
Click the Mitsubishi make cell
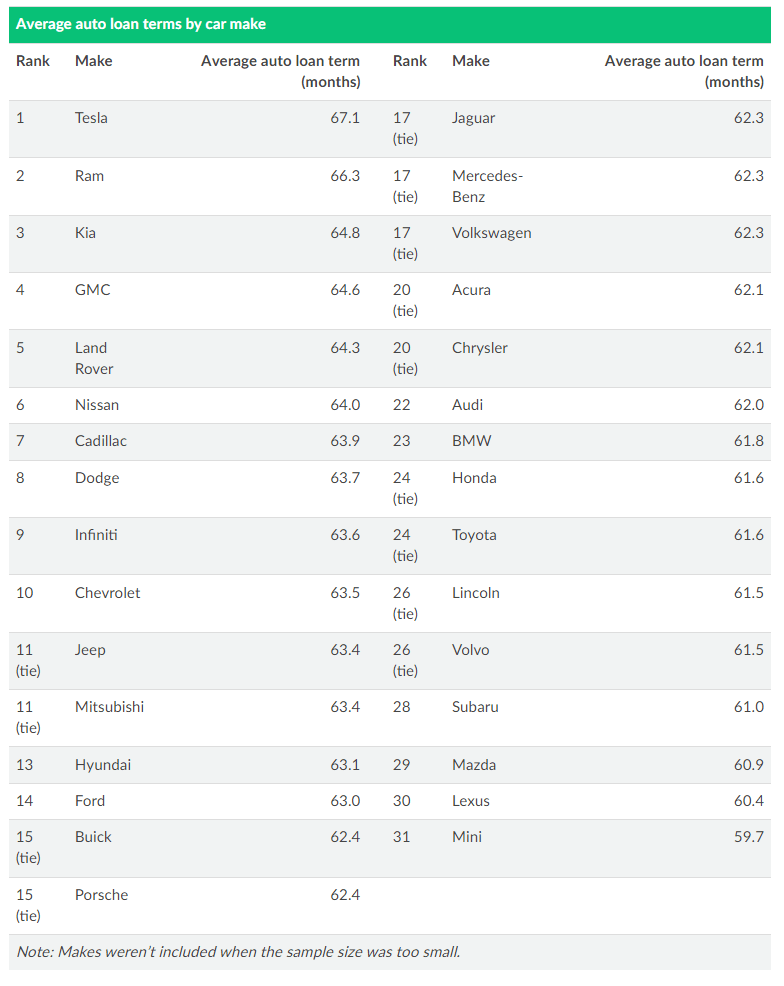[109, 707]
